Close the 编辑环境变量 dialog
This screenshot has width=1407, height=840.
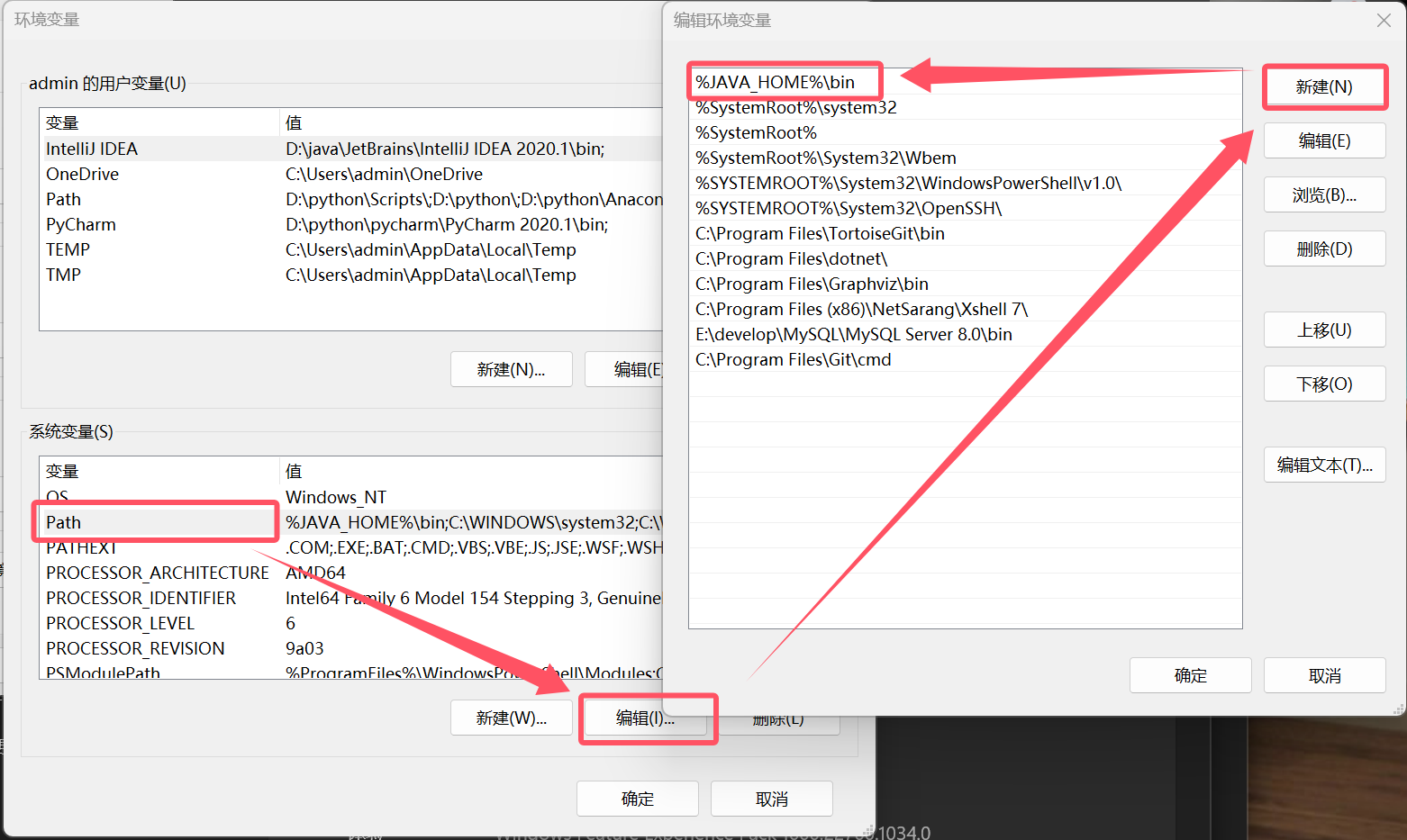tap(1384, 20)
